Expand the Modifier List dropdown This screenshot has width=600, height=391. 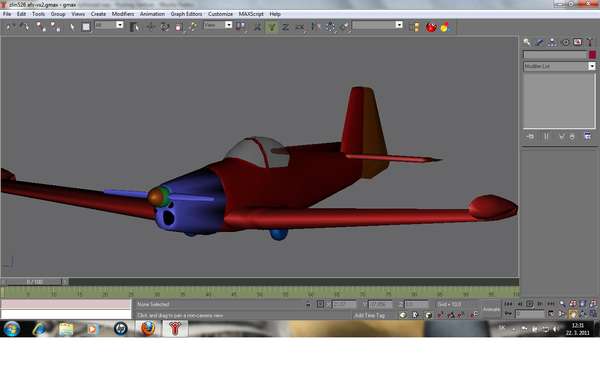[559, 66]
